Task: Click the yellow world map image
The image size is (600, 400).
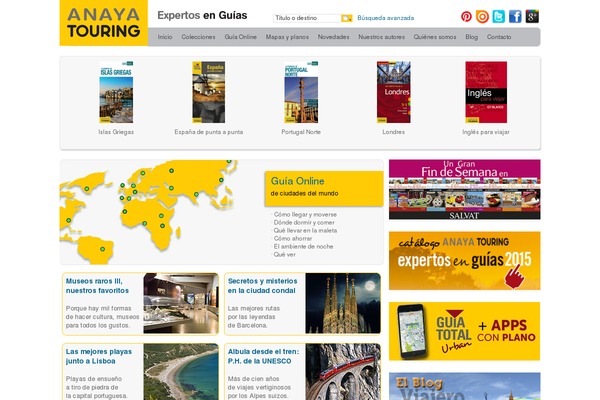Action: tap(148, 212)
